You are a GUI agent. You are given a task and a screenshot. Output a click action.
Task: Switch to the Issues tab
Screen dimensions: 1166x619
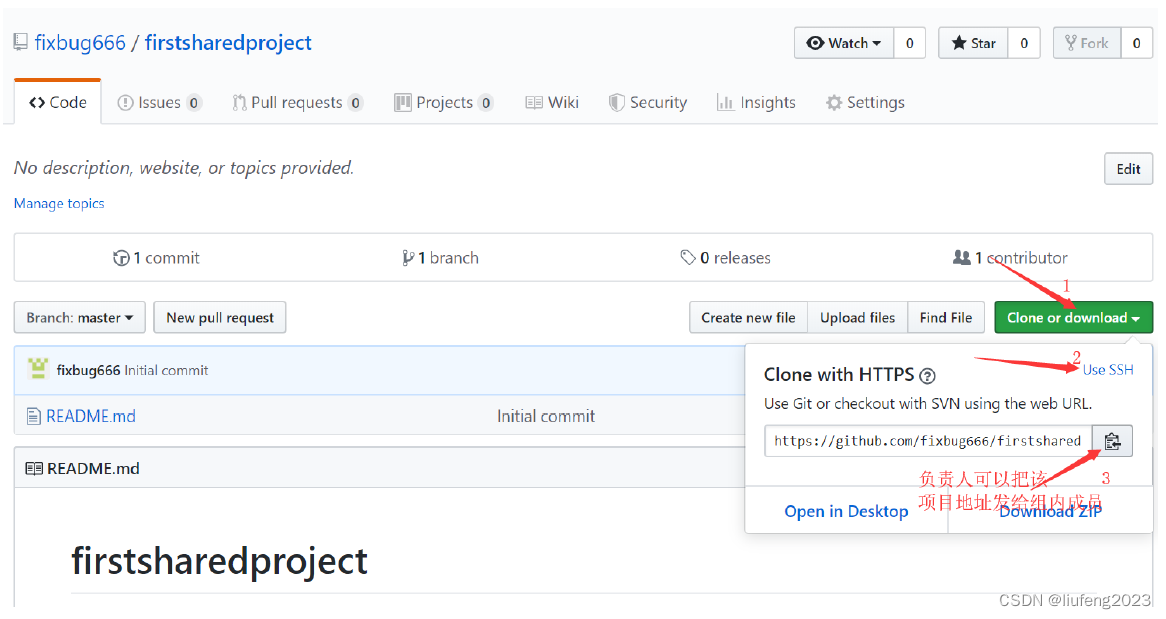[159, 103]
